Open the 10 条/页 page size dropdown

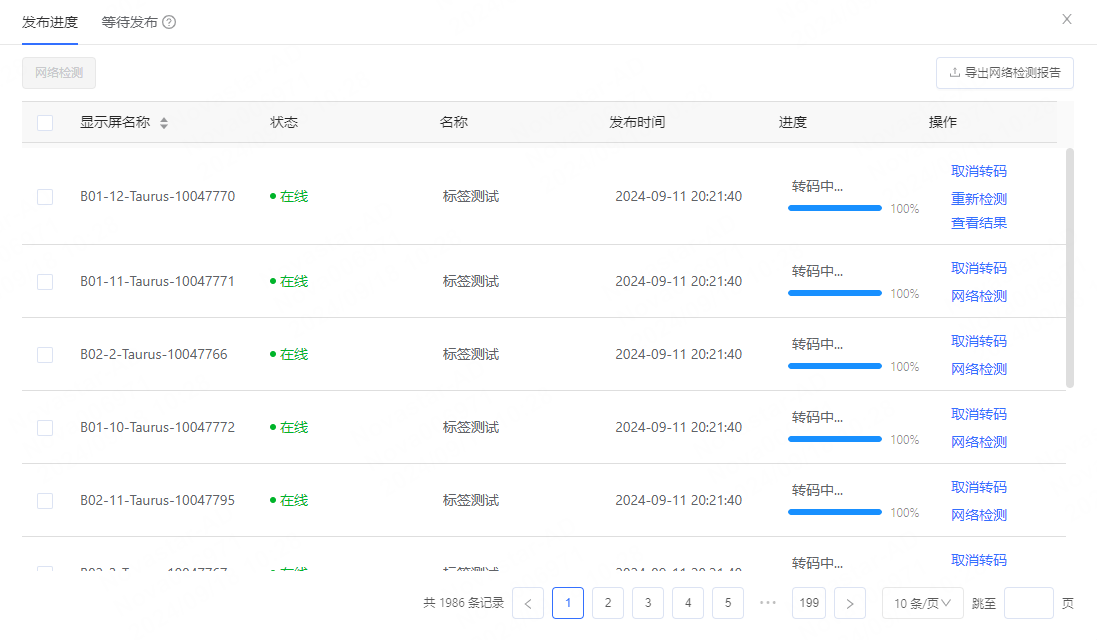pyautogui.click(x=922, y=603)
